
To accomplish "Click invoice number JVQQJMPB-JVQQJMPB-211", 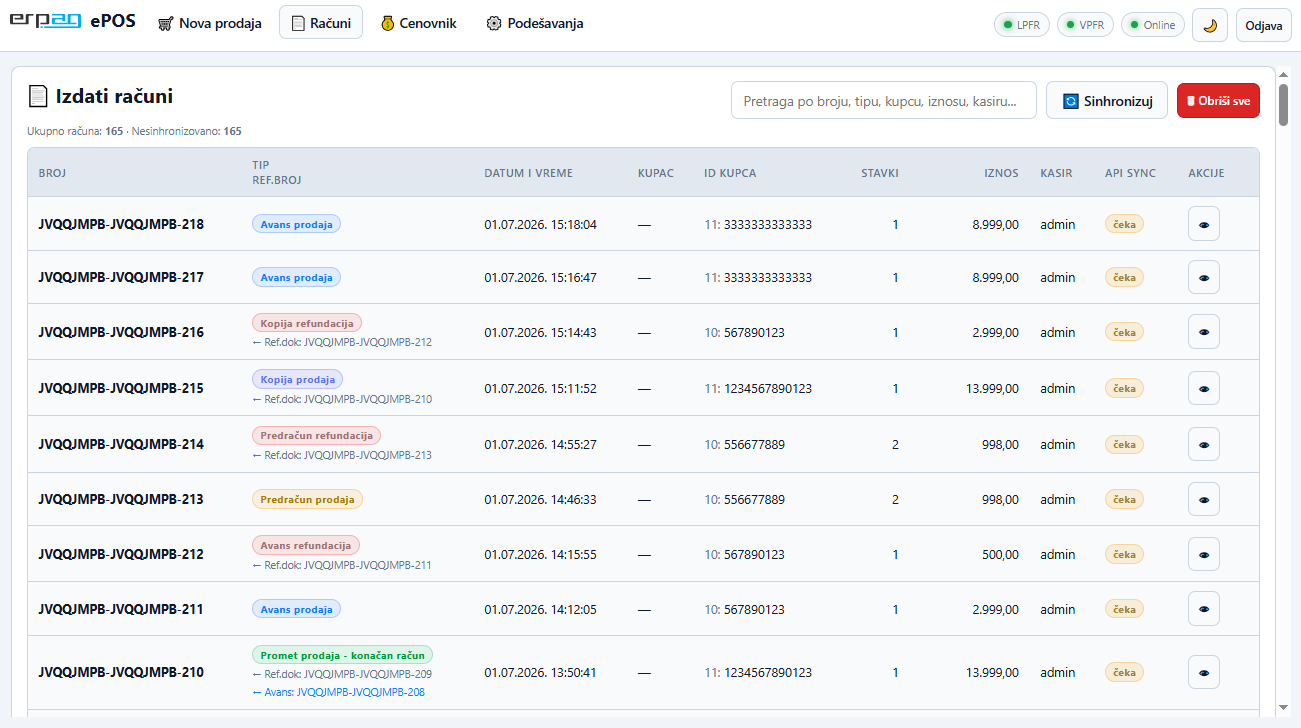I will pos(121,609).
